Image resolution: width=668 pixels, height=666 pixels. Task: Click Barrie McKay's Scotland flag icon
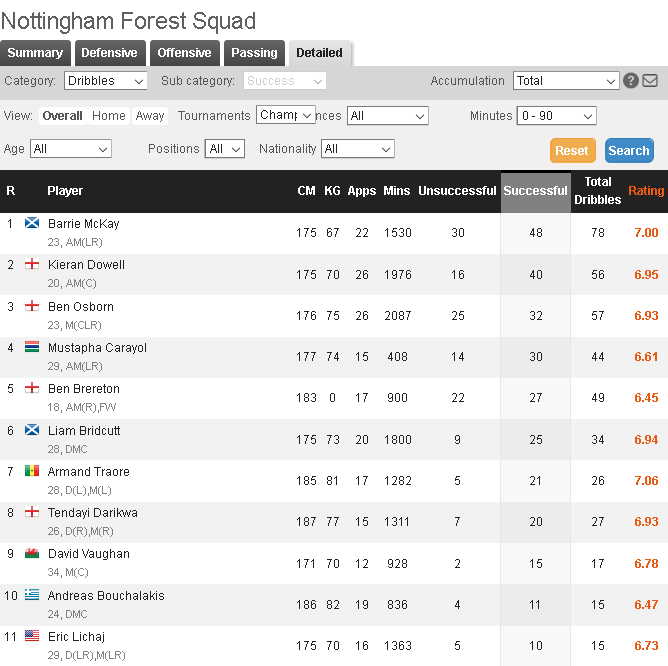click(x=32, y=223)
